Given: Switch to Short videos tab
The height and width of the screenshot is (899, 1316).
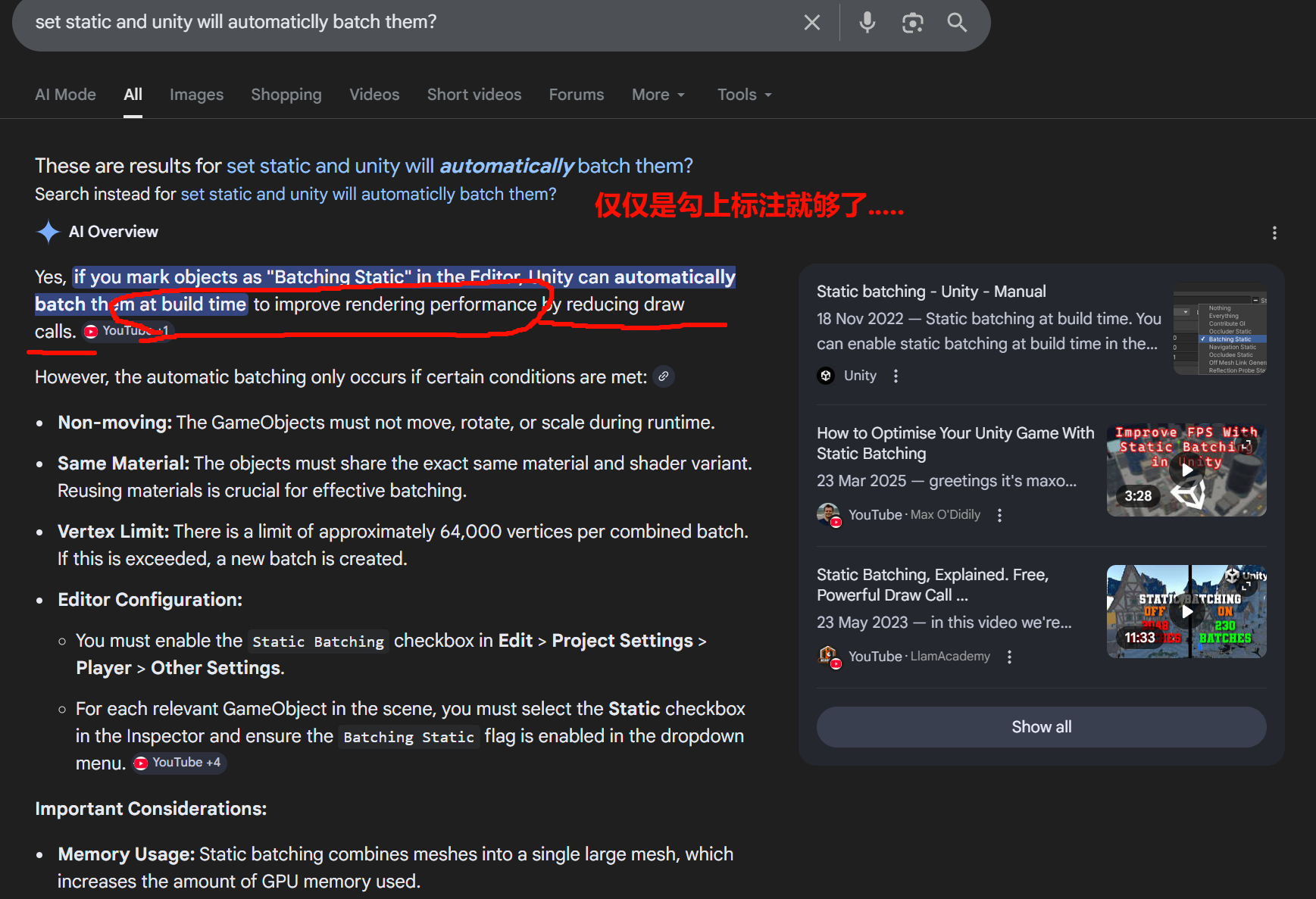Looking at the screenshot, I should click(474, 95).
